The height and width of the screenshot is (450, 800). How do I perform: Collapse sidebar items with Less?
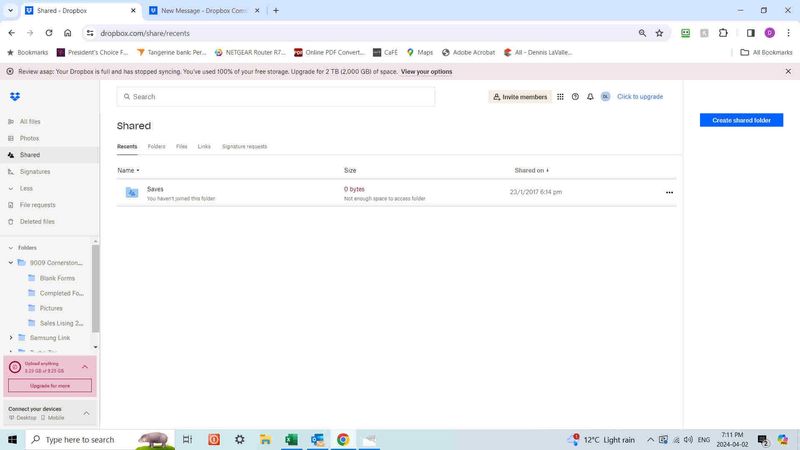pos(26,188)
